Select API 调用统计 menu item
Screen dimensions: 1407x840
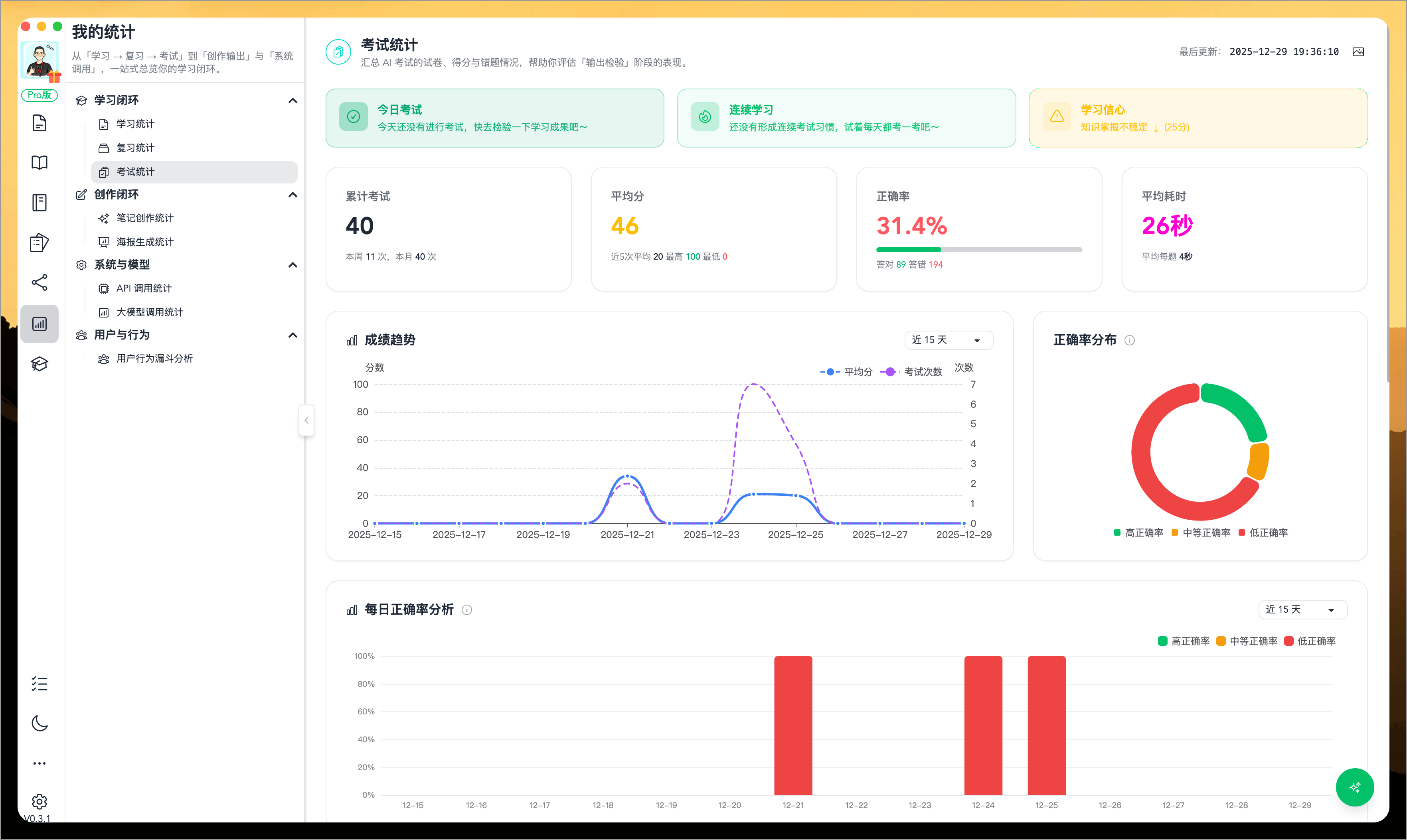point(144,289)
